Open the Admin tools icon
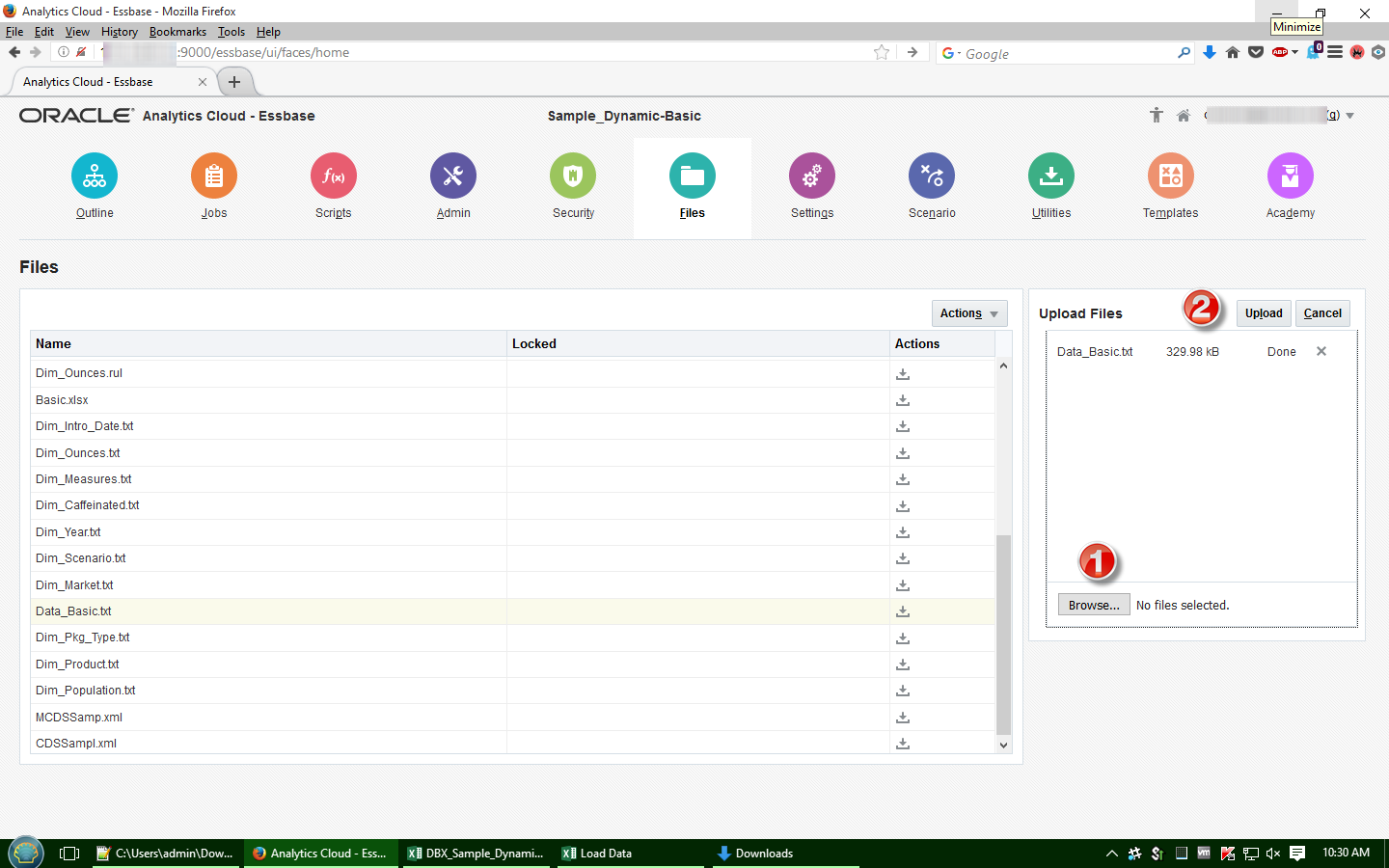 [x=453, y=176]
